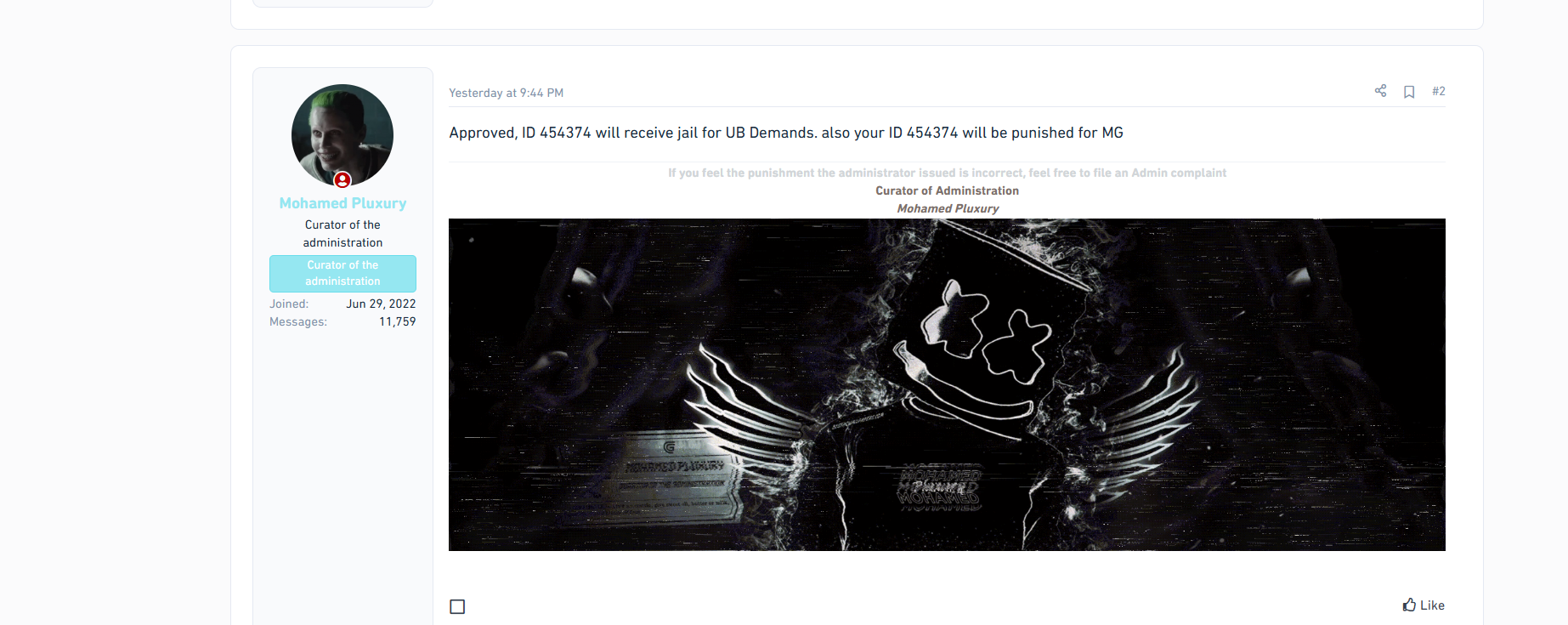Click the thumbs-up Like icon
This screenshot has height=625, width=1568.
tap(1409, 605)
